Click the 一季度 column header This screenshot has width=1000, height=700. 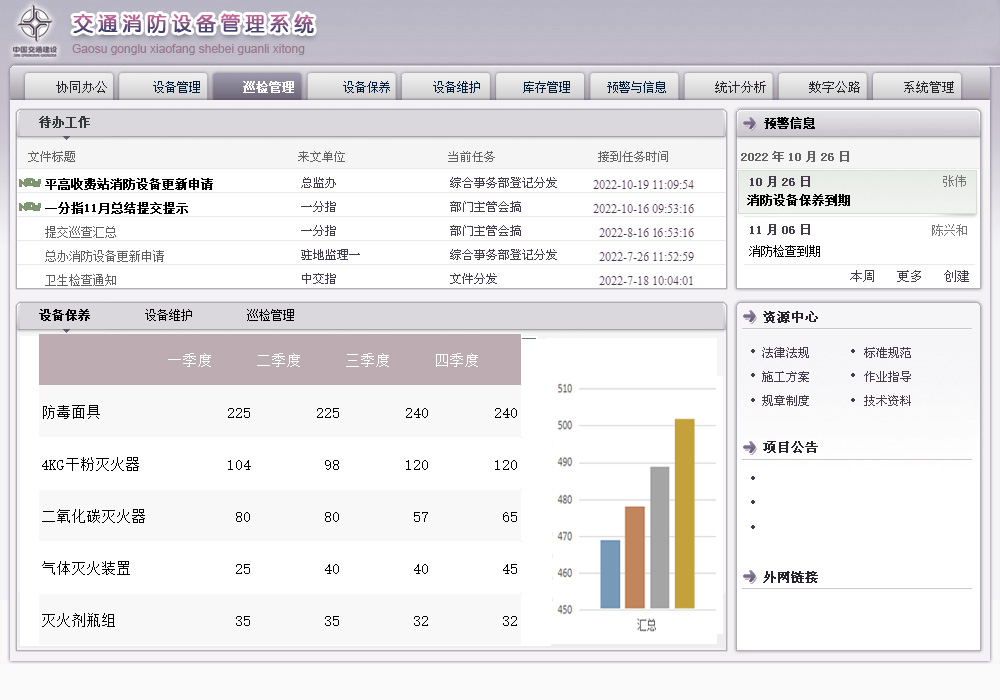pyautogui.click(x=189, y=360)
